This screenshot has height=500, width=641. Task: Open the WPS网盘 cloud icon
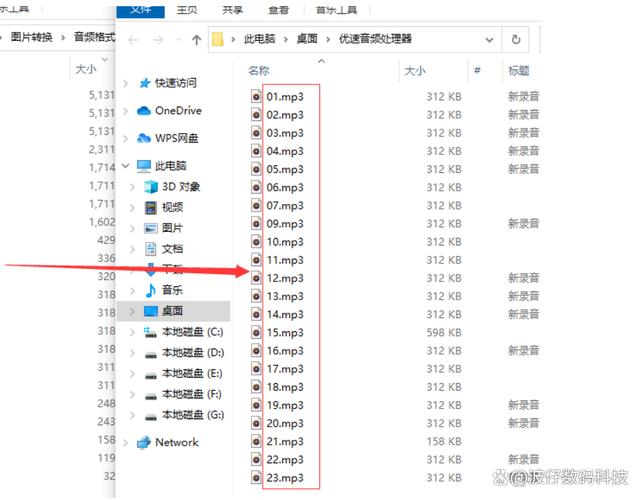[x=144, y=138]
